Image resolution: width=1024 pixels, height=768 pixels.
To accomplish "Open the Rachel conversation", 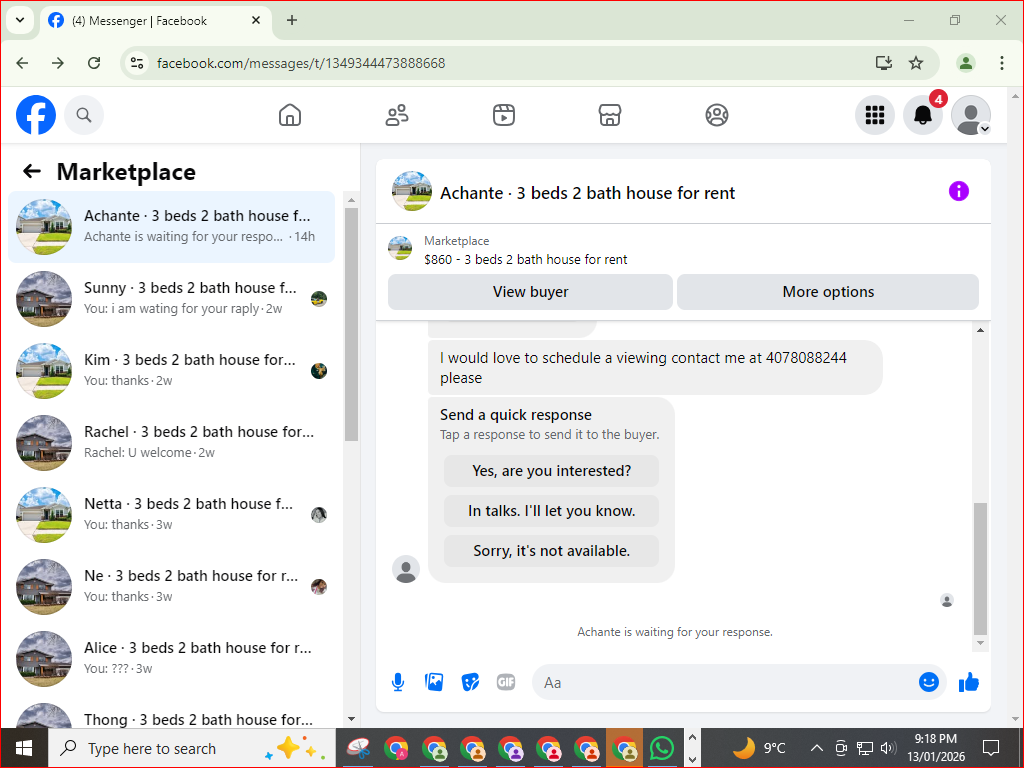I will (x=172, y=442).
